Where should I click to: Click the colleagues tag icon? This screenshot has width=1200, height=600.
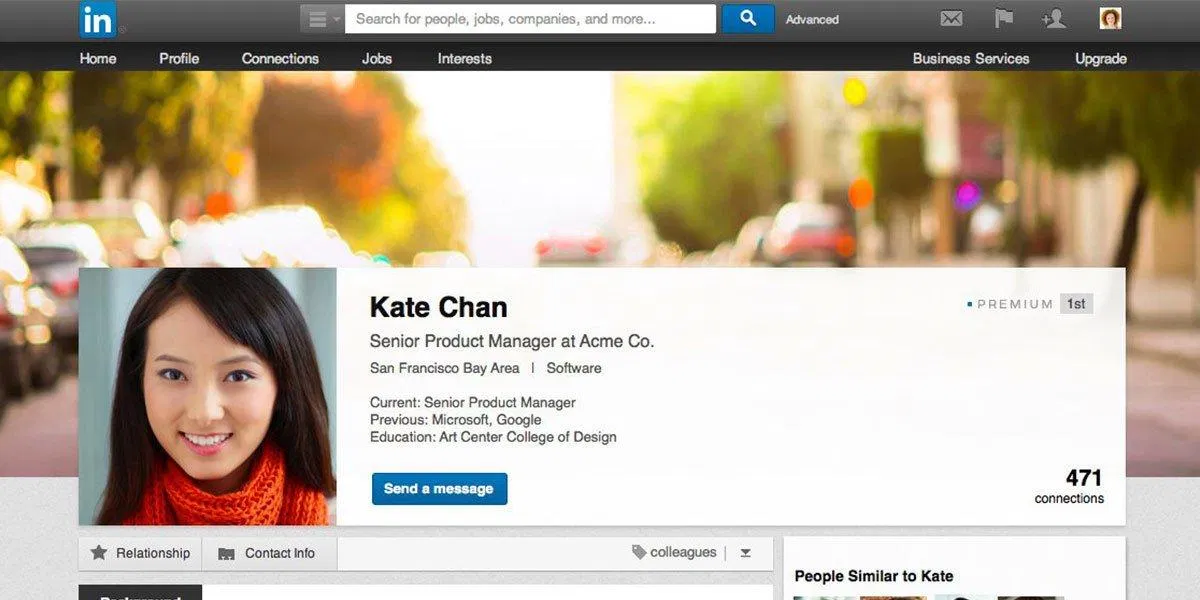(x=638, y=552)
